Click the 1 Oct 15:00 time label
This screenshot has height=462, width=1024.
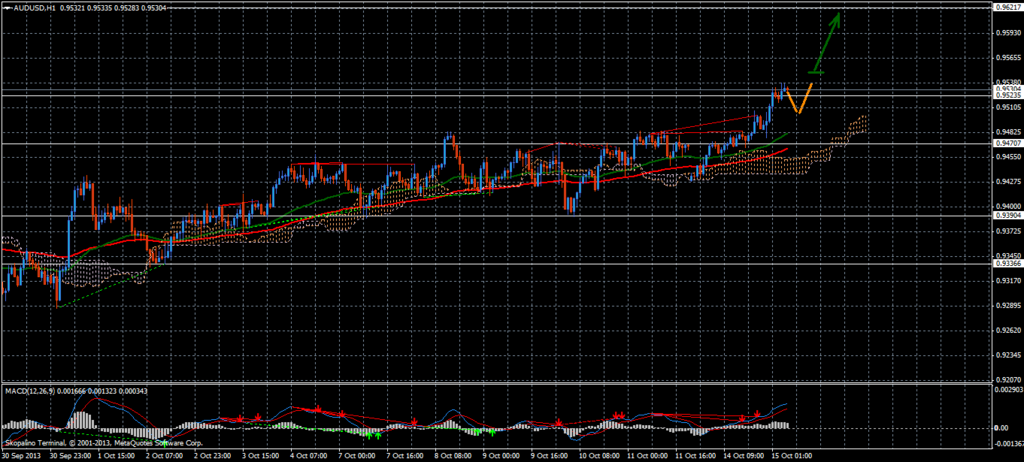tap(118, 455)
